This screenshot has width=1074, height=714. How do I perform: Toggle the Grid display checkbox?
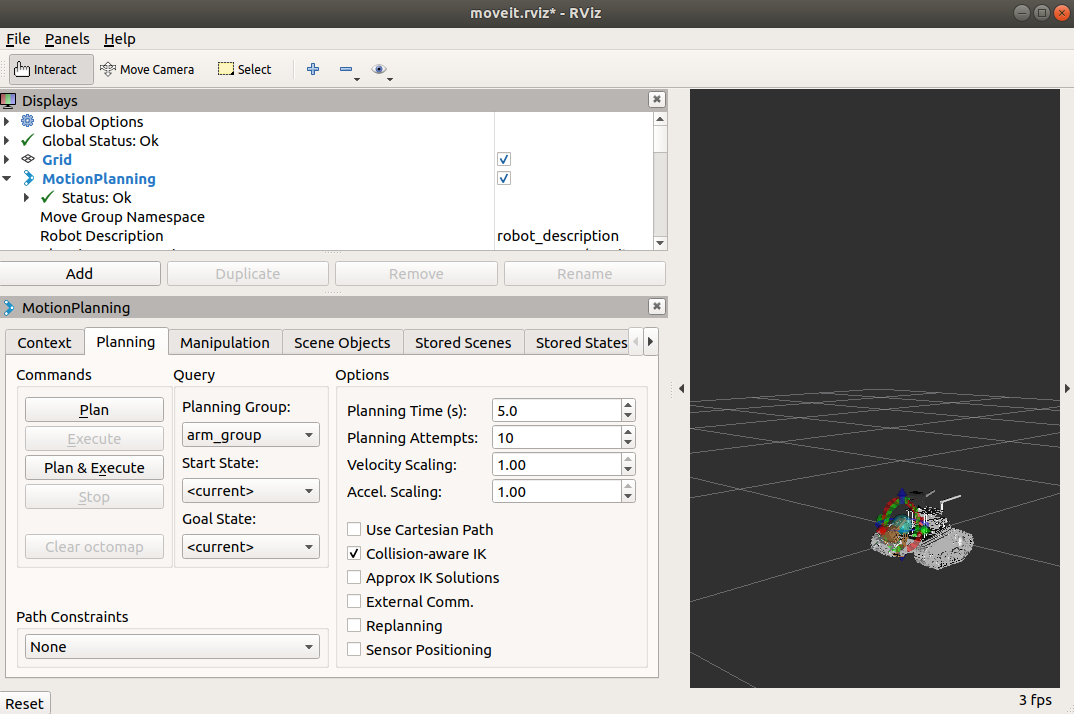504,160
